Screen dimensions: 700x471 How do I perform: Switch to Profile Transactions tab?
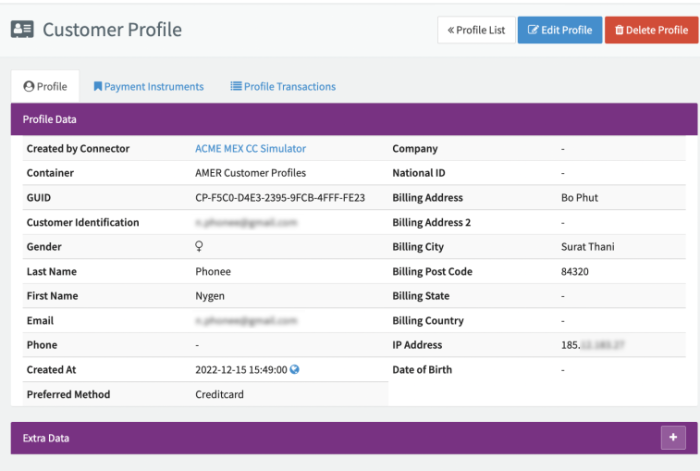coord(283,86)
